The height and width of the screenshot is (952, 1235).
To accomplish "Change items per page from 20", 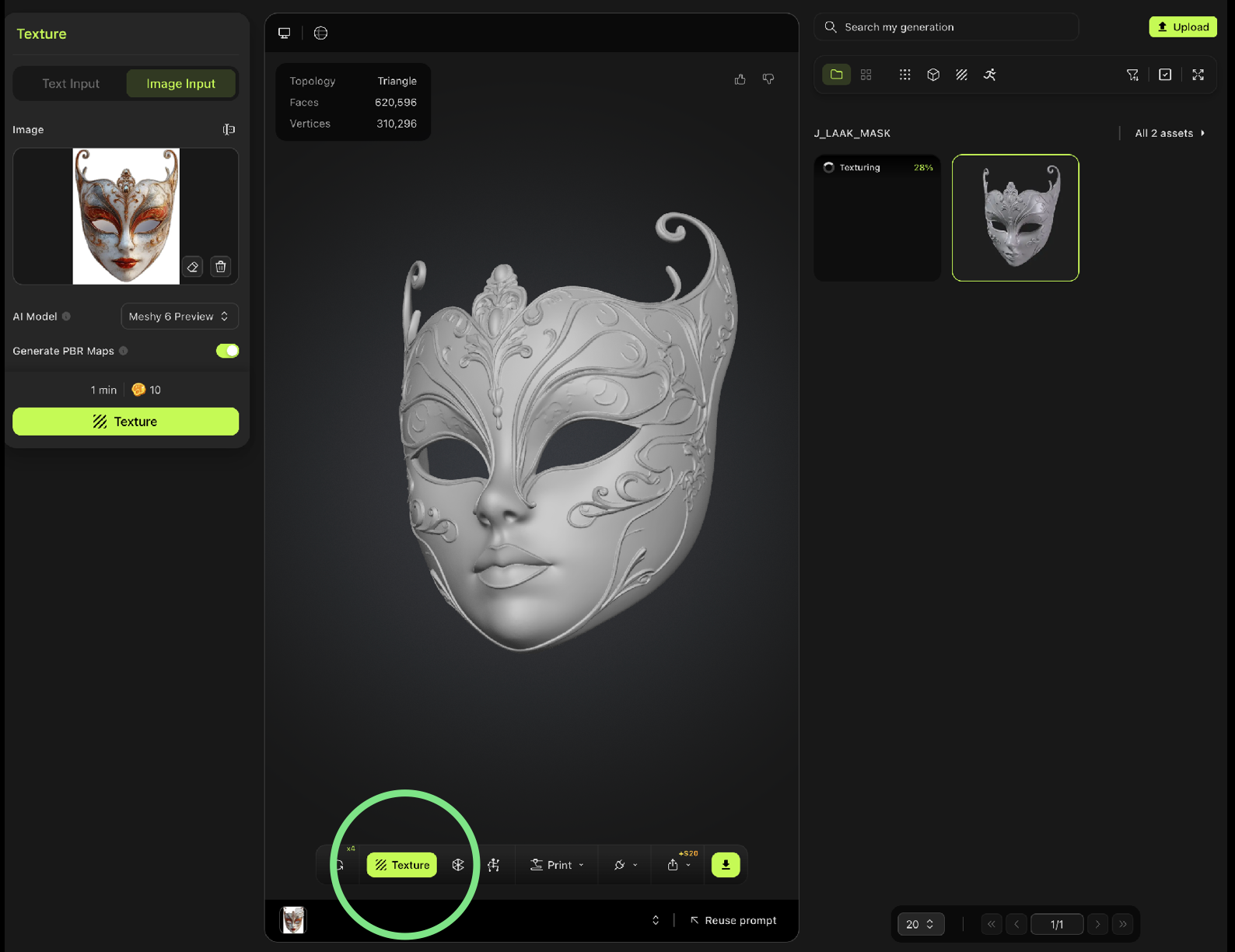I will (921, 924).
